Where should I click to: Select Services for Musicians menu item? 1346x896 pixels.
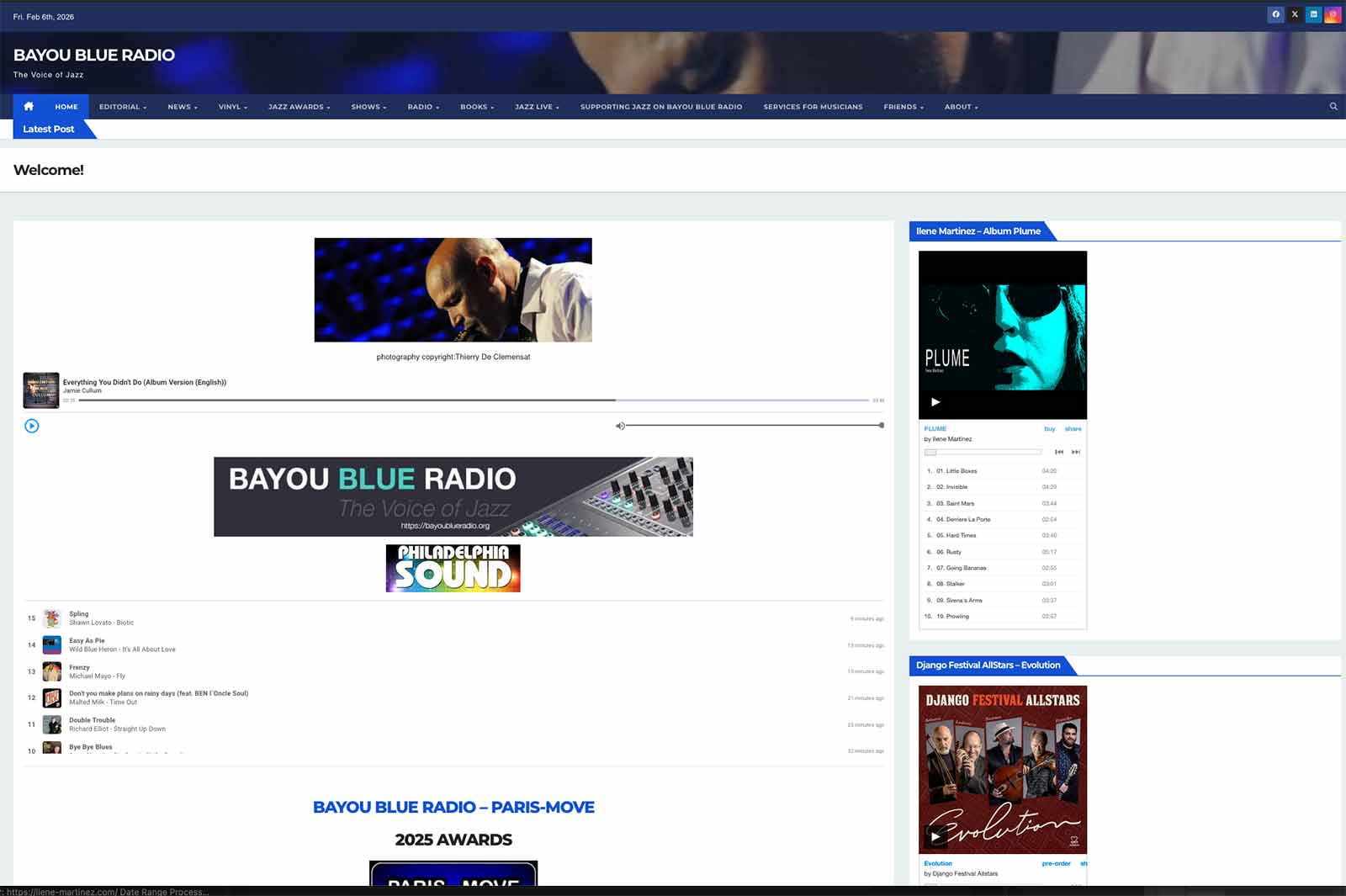click(x=813, y=107)
